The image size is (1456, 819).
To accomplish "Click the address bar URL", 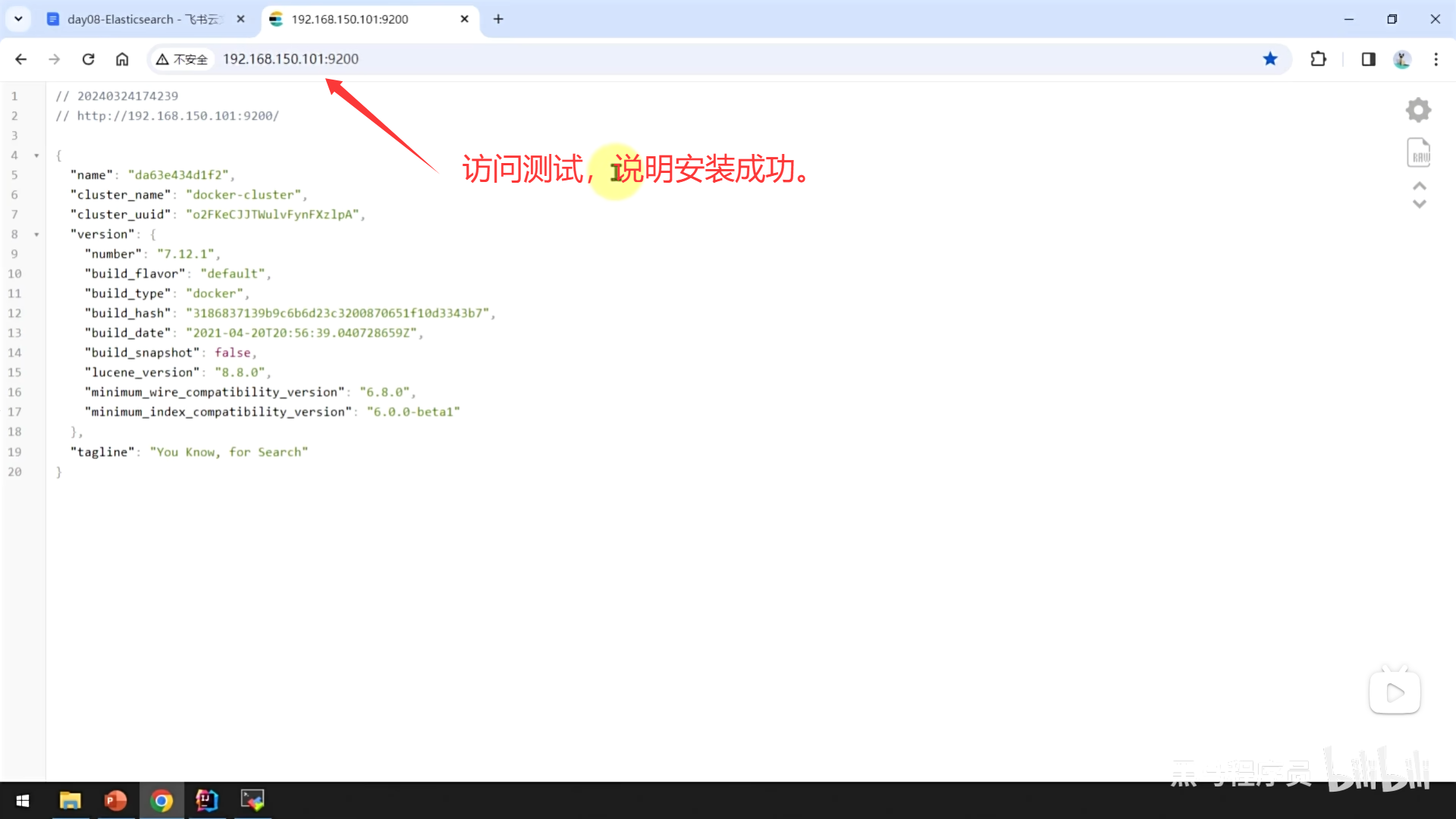I will [x=290, y=59].
